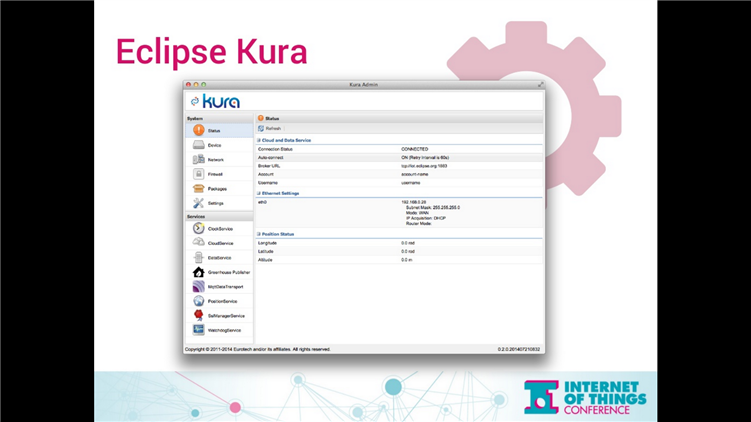The width and height of the screenshot is (751, 422).
Task: Select the Connection Status row label
Action: click(275, 149)
